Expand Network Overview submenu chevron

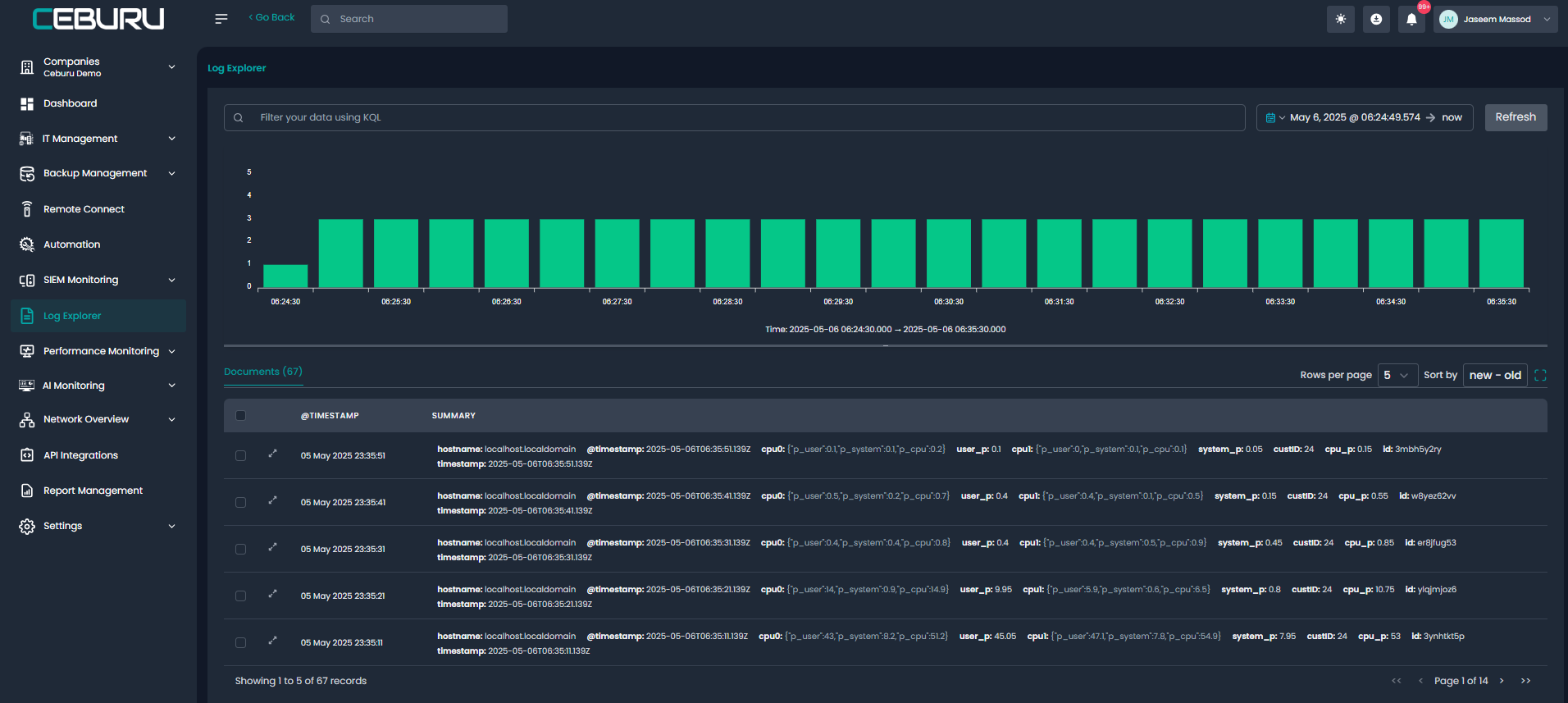(x=171, y=419)
